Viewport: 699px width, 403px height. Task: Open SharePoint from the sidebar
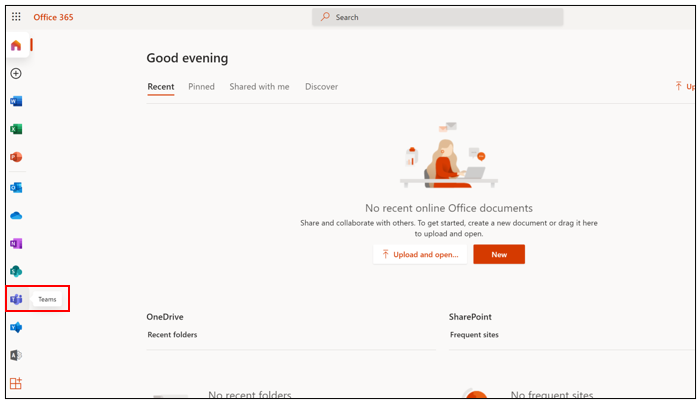coord(16,271)
